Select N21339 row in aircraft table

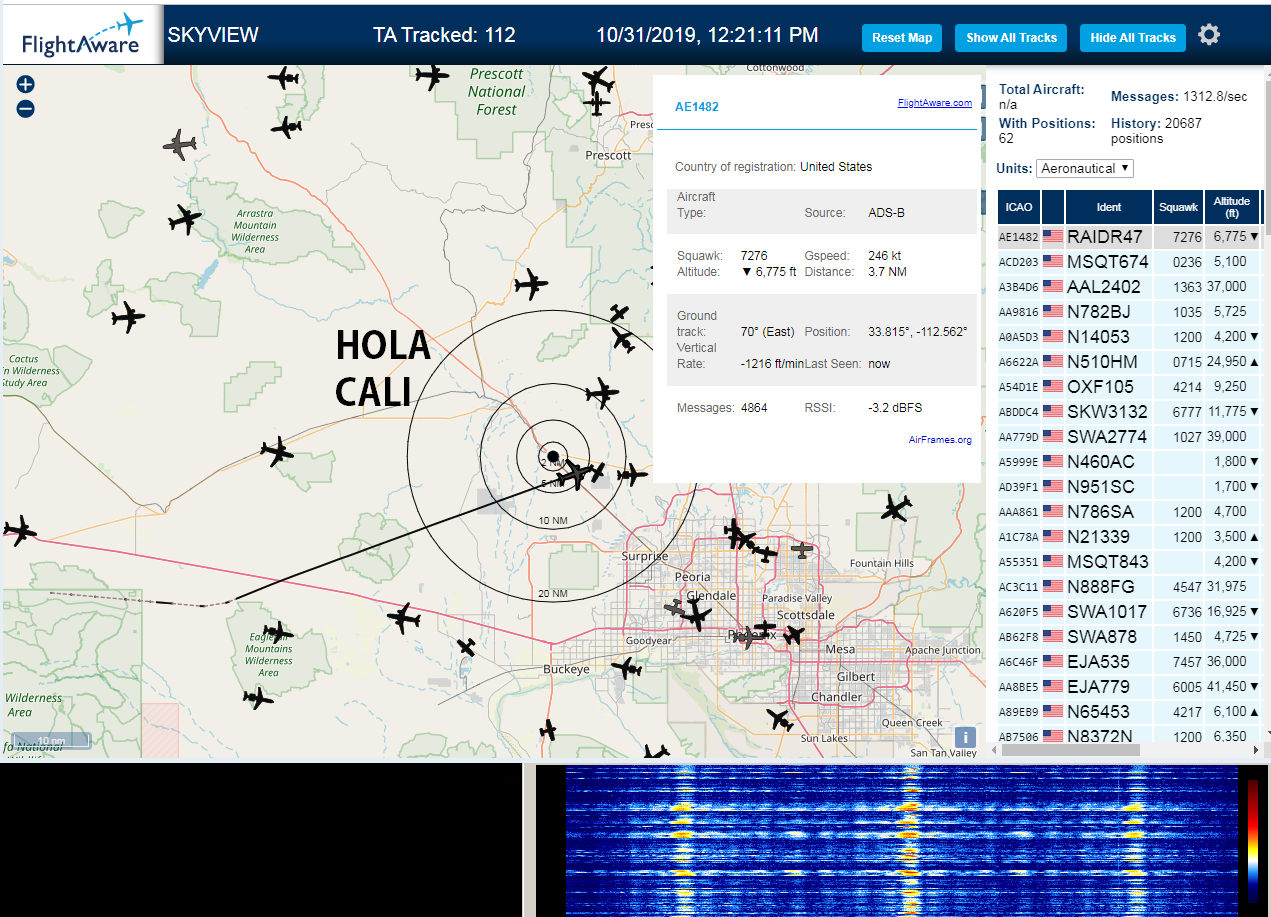(1129, 537)
